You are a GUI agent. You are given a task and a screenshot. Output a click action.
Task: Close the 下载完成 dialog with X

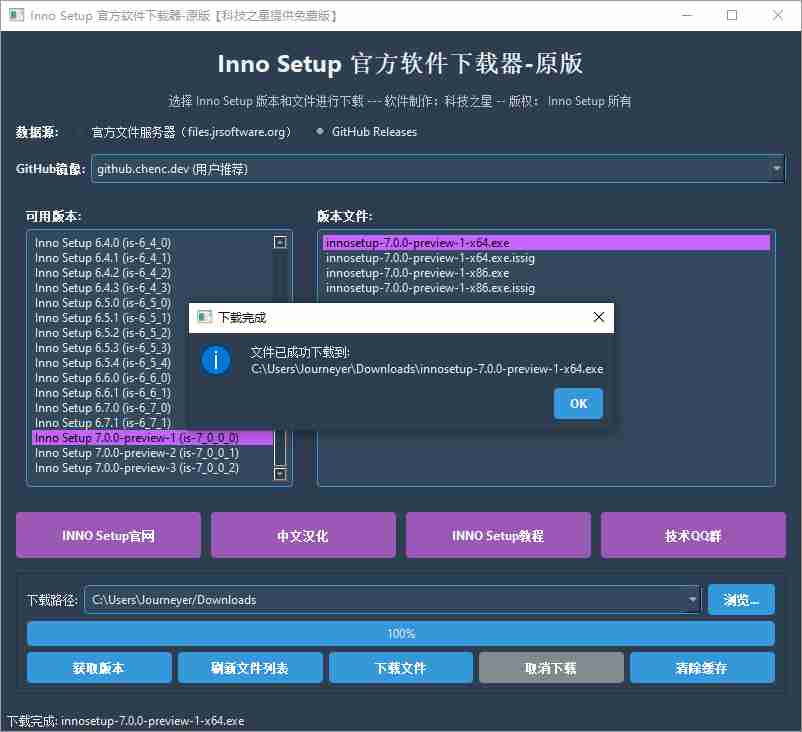coord(598,317)
